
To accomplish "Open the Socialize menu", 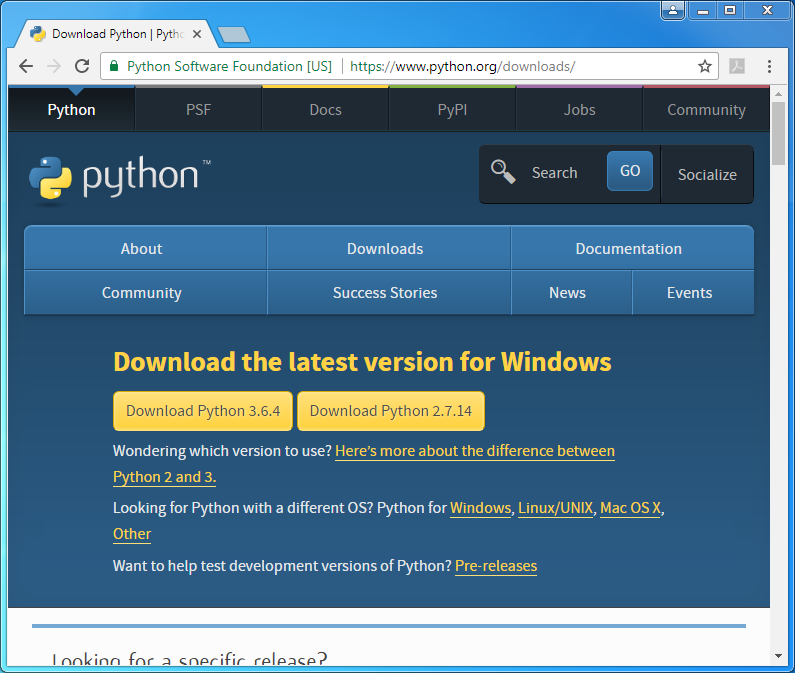I will click(707, 174).
